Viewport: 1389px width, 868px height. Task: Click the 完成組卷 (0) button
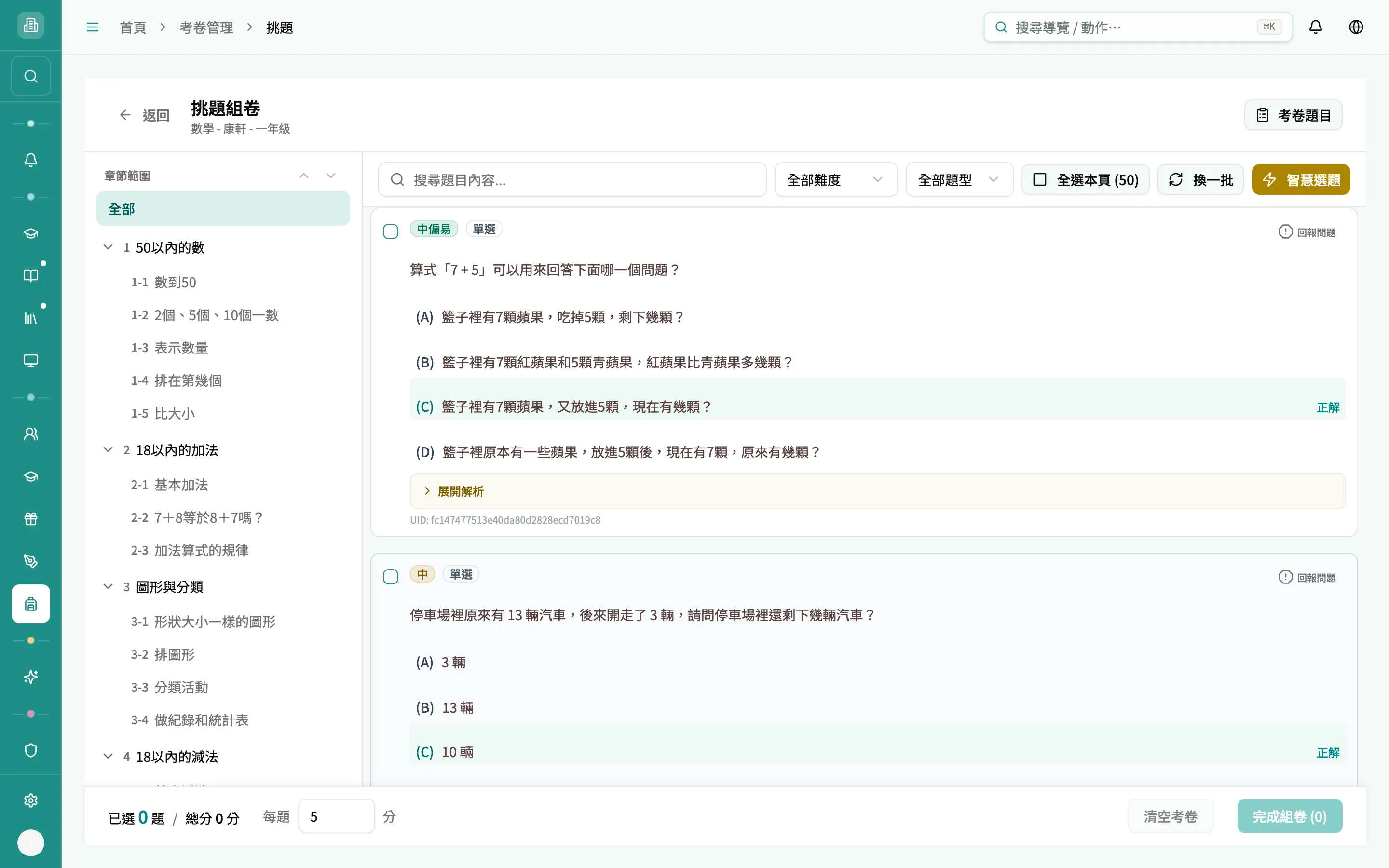pyautogui.click(x=1290, y=816)
